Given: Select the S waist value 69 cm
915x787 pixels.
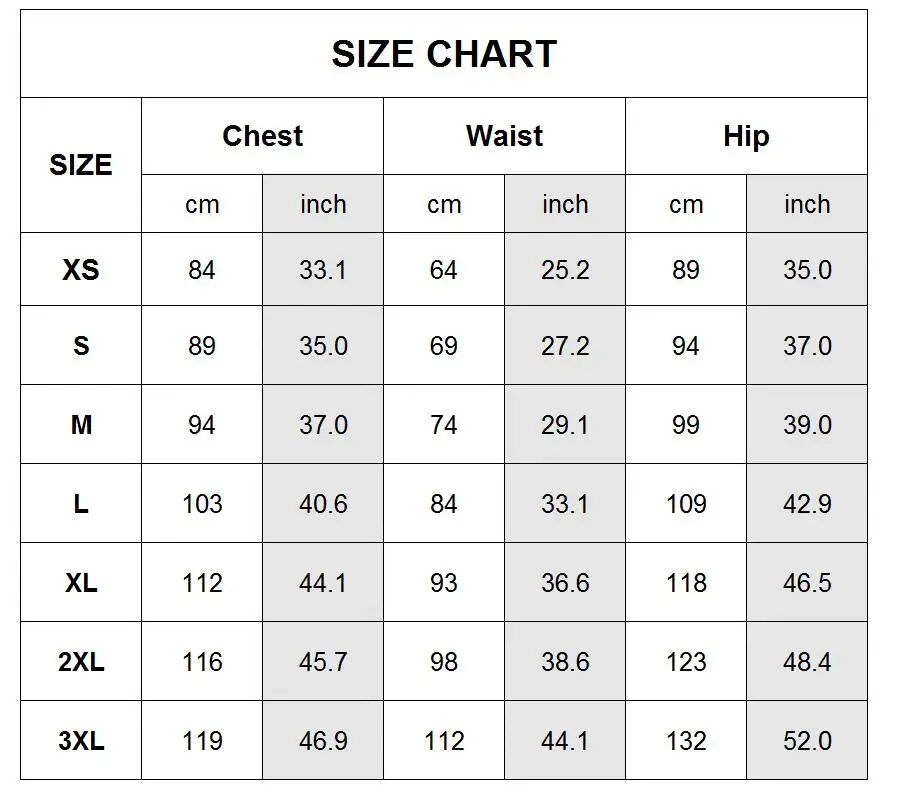Looking at the screenshot, I should [444, 346].
